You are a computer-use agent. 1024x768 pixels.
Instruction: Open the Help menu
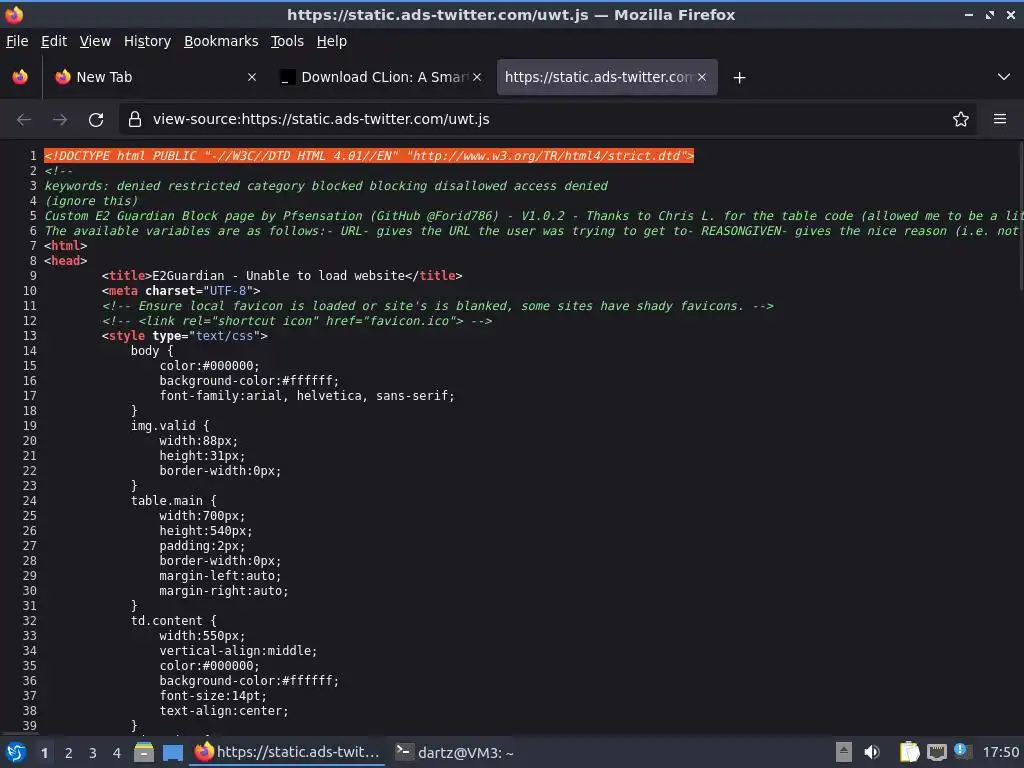point(332,41)
